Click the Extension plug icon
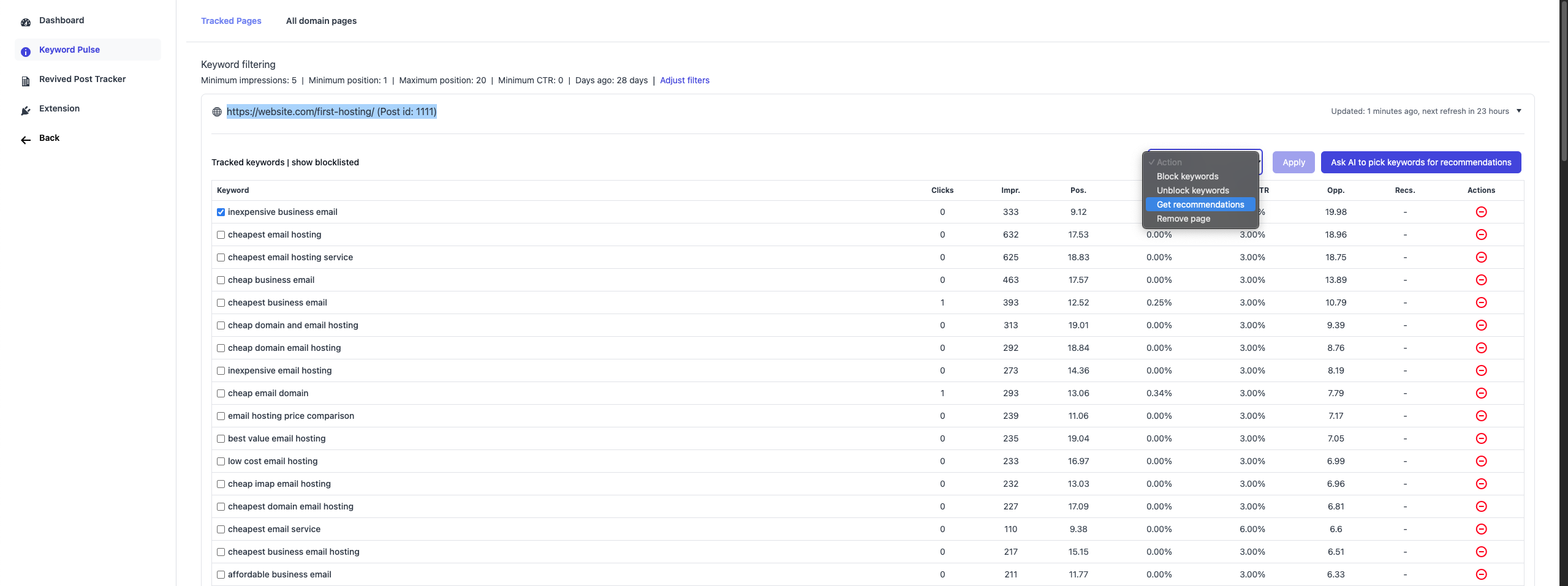The height and width of the screenshot is (586, 1568). pos(26,111)
